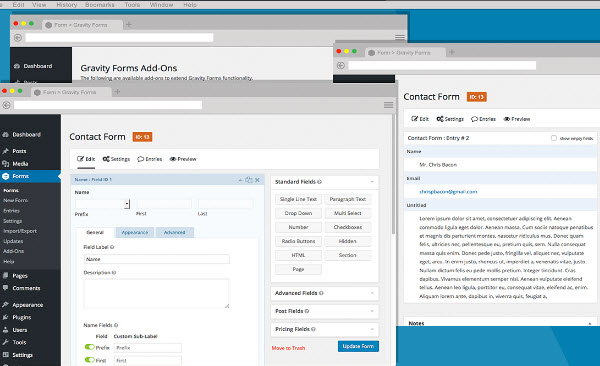The width and height of the screenshot is (600, 366).
Task: Add a Paragraph Text field
Action: pos(347,199)
